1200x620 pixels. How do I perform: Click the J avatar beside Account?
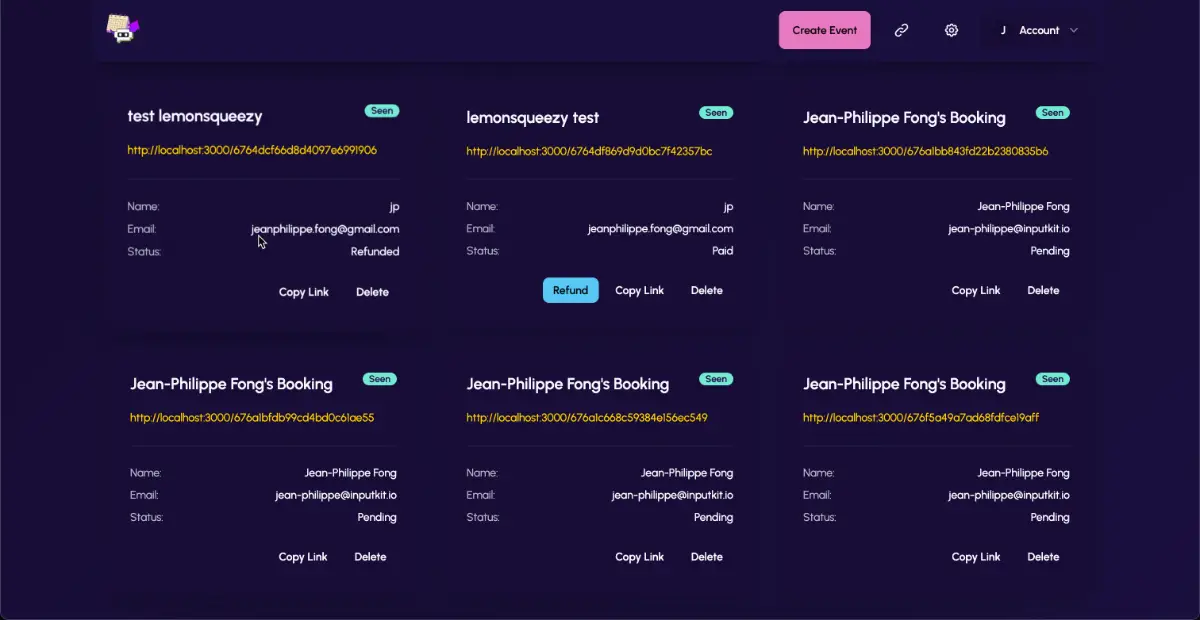(x=1002, y=30)
